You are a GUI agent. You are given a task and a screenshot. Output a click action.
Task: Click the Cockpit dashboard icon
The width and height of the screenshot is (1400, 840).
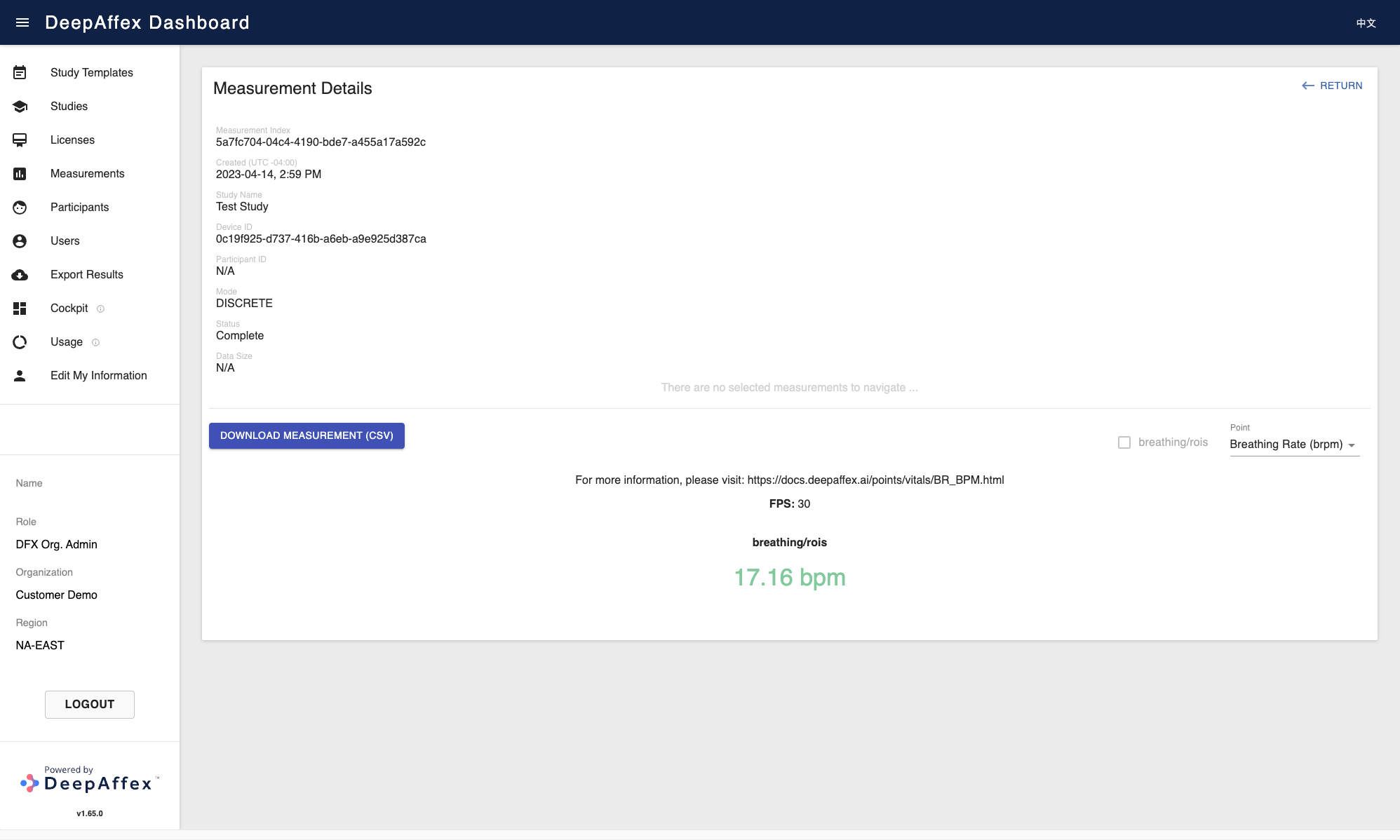click(20, 309)
